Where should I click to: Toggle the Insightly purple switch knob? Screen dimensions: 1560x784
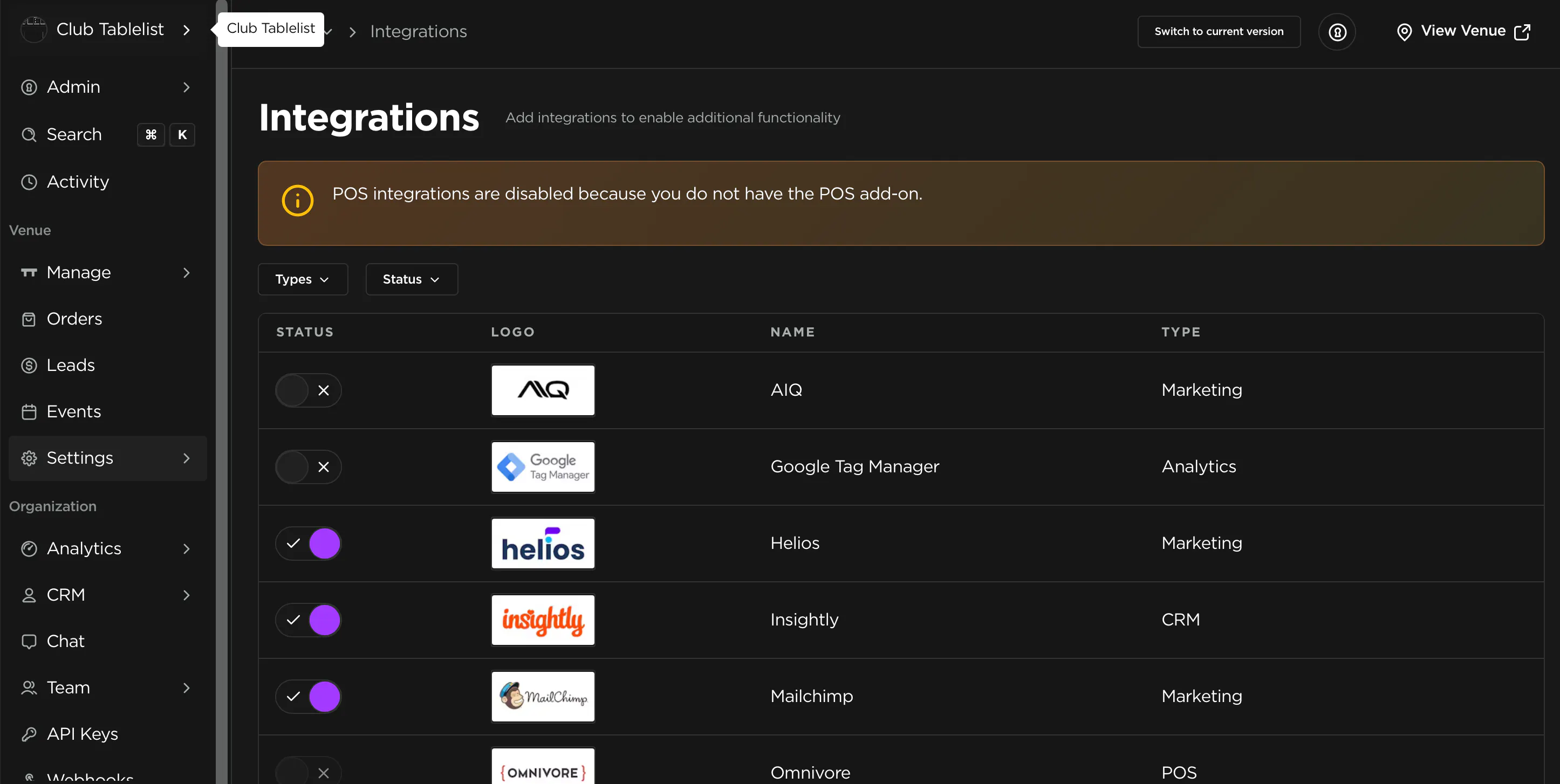point(325,620)
